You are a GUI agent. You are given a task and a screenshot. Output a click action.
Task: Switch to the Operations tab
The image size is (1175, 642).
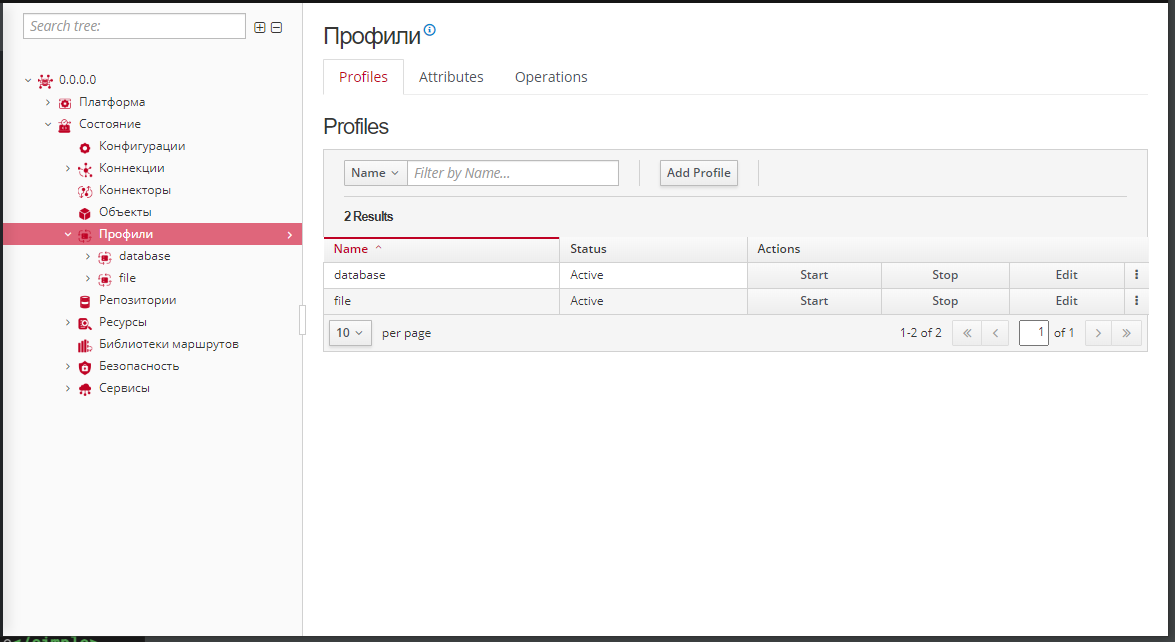(x=551, y=77)
